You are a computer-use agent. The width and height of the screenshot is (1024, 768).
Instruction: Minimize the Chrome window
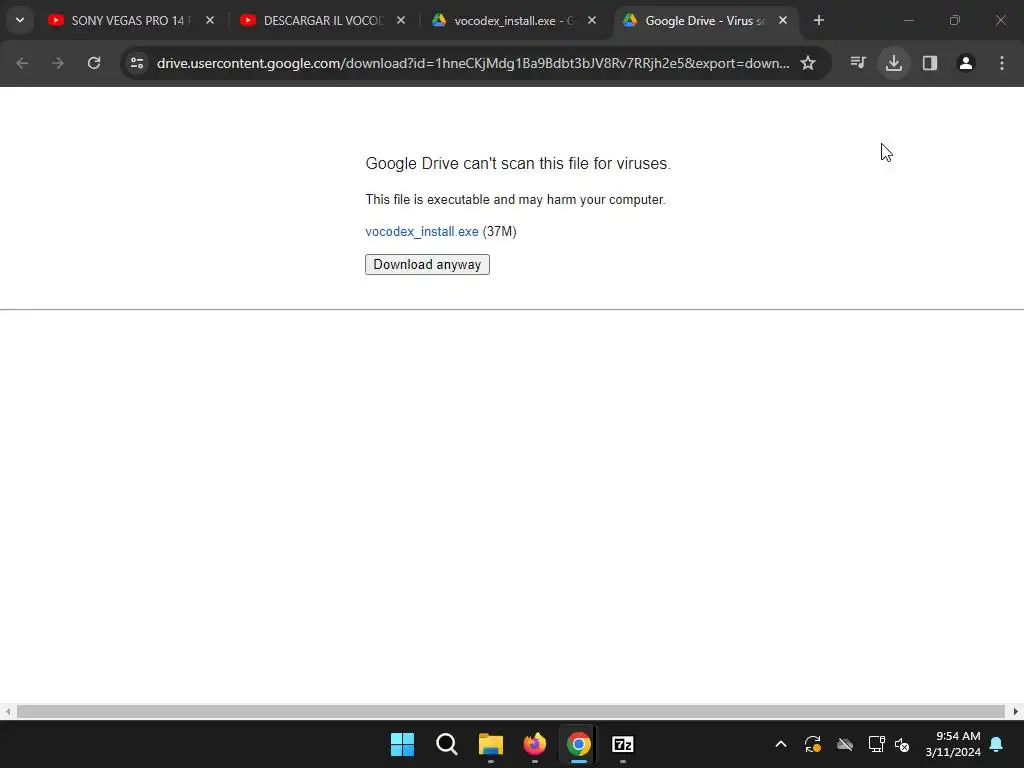point(908,21)
